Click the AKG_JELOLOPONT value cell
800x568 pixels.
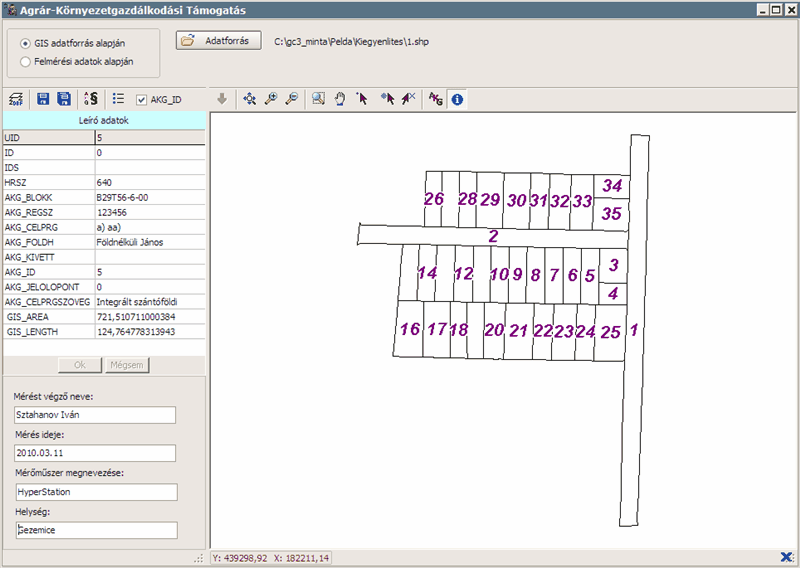150,287
